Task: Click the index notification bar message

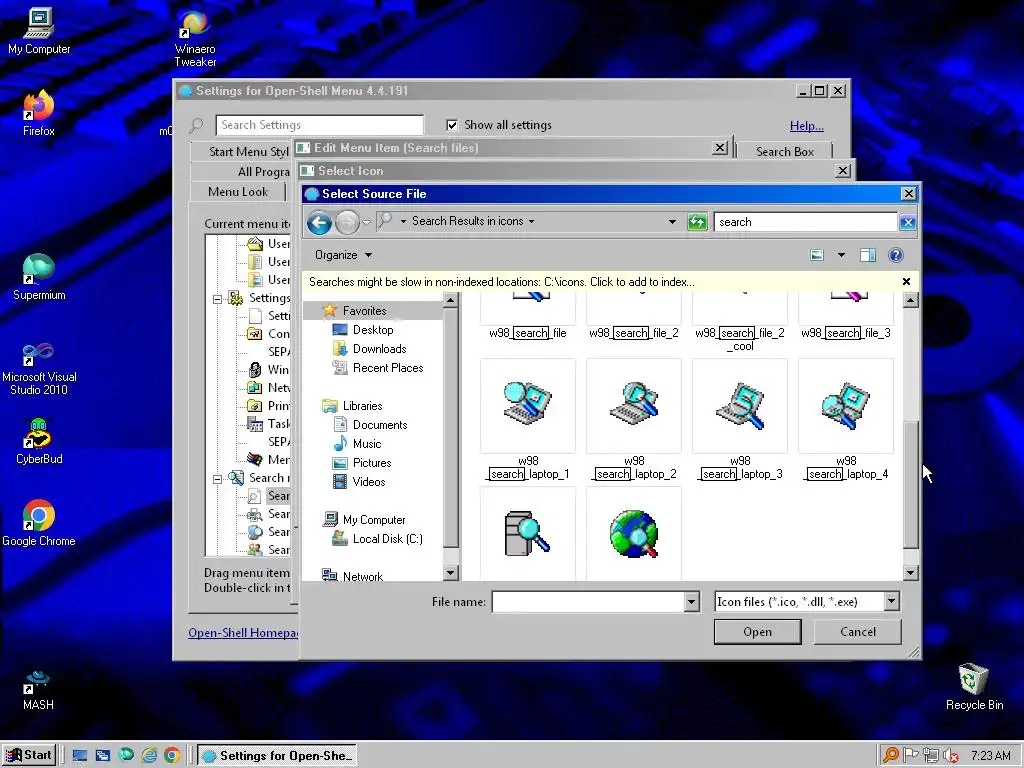Action: tap(502, 282)
